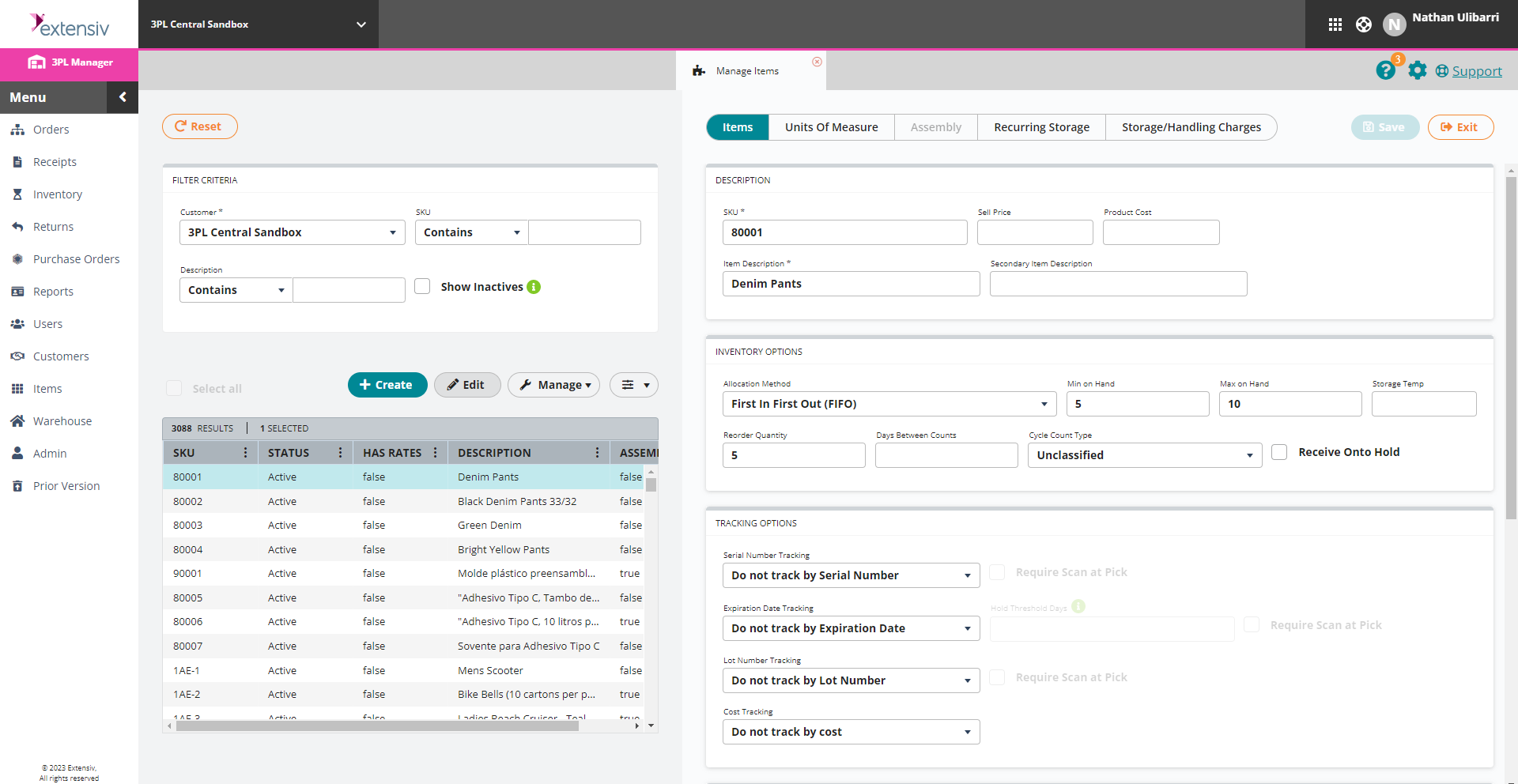The width and height of the screenshot is (1518, 784).
Task: Open the Recurring Storage tab
Action: [x=1040, y=126]
